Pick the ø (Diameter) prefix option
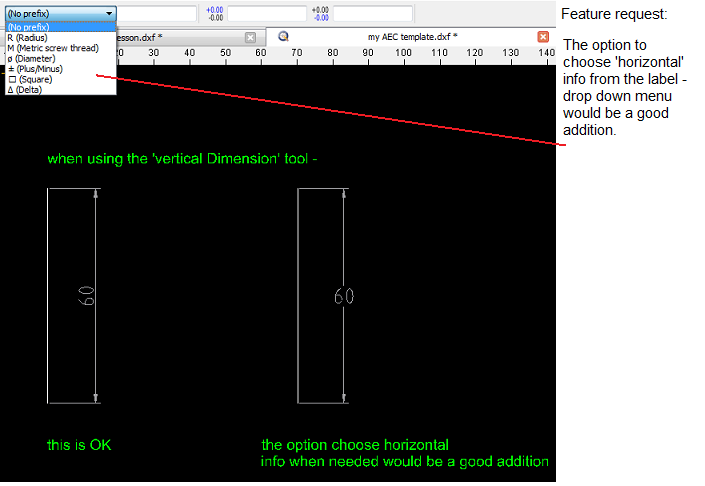The width and height of the screenshot is (705, 486). [x=61, y=58]
